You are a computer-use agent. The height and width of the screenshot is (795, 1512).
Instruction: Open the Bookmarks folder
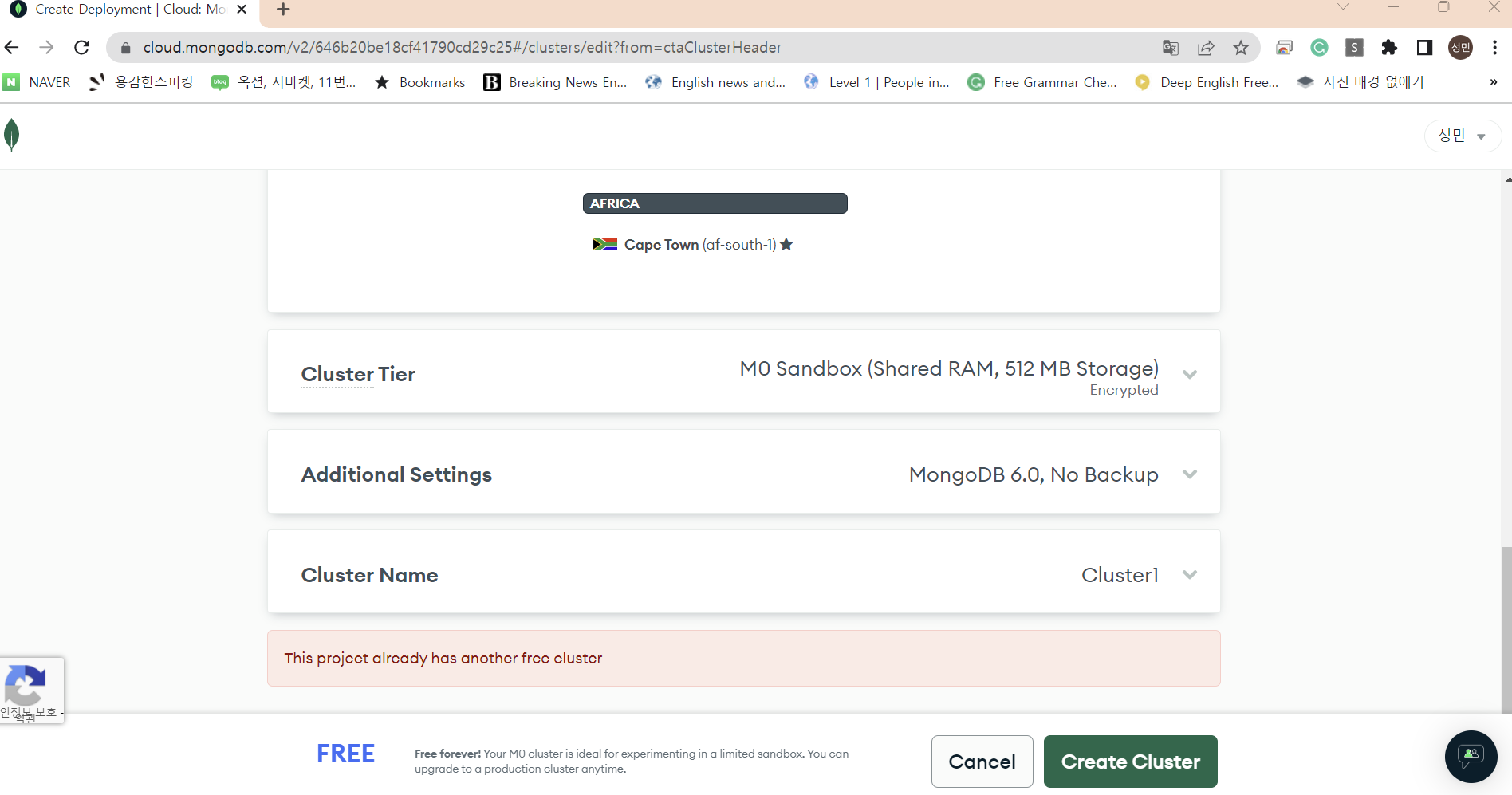click(x=419, y=82)
